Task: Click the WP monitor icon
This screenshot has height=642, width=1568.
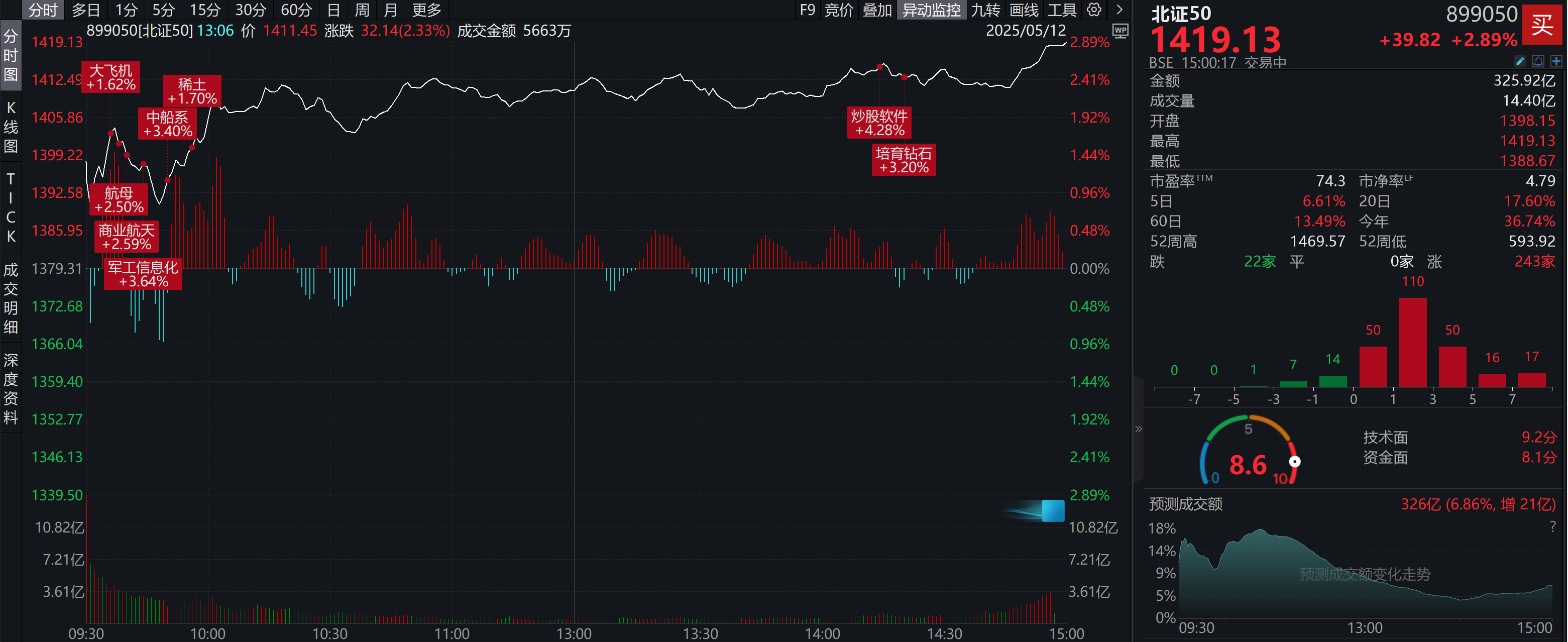Action: tap(1120, 31)
